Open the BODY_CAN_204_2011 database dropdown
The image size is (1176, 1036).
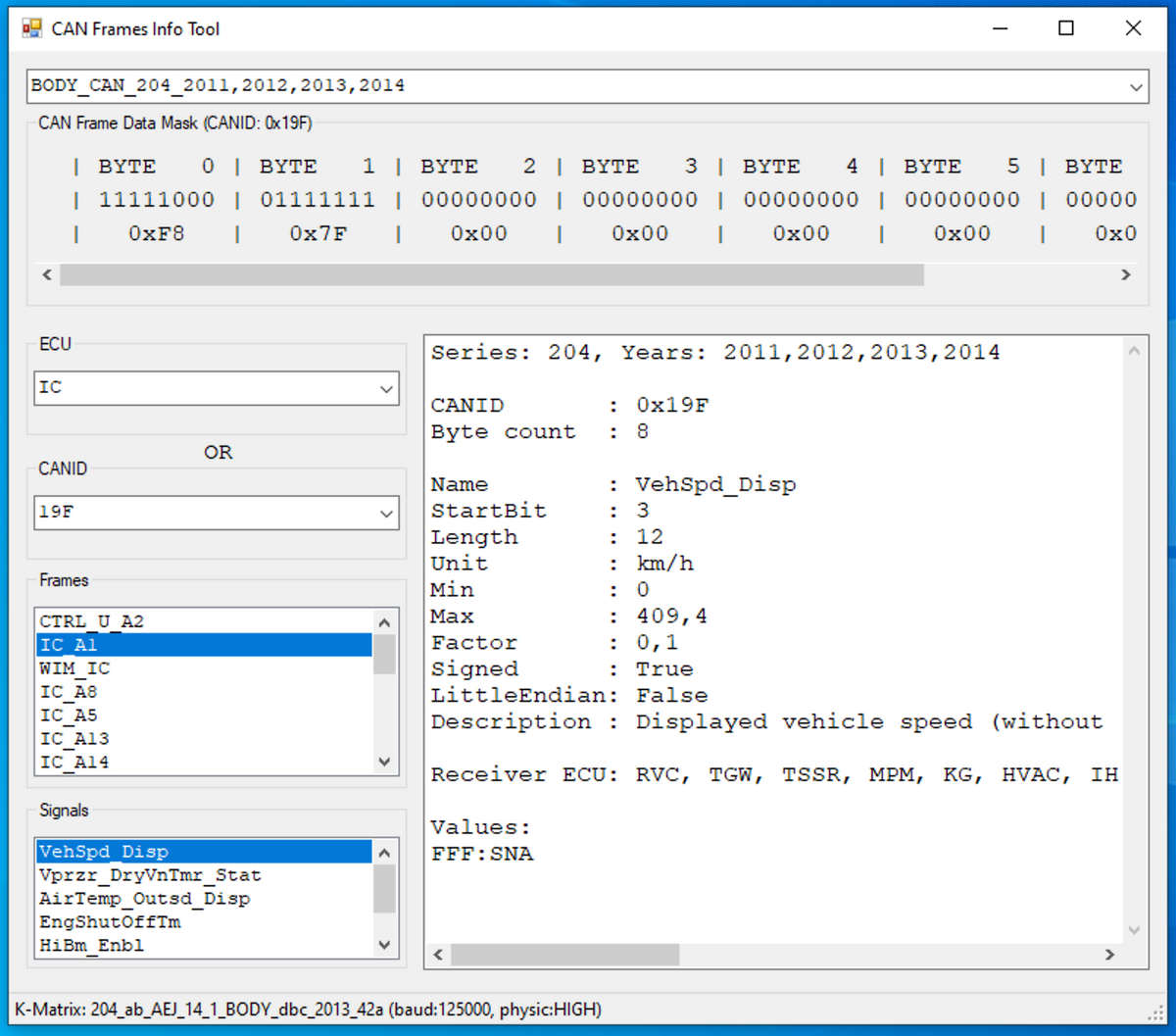(1137, 86)
